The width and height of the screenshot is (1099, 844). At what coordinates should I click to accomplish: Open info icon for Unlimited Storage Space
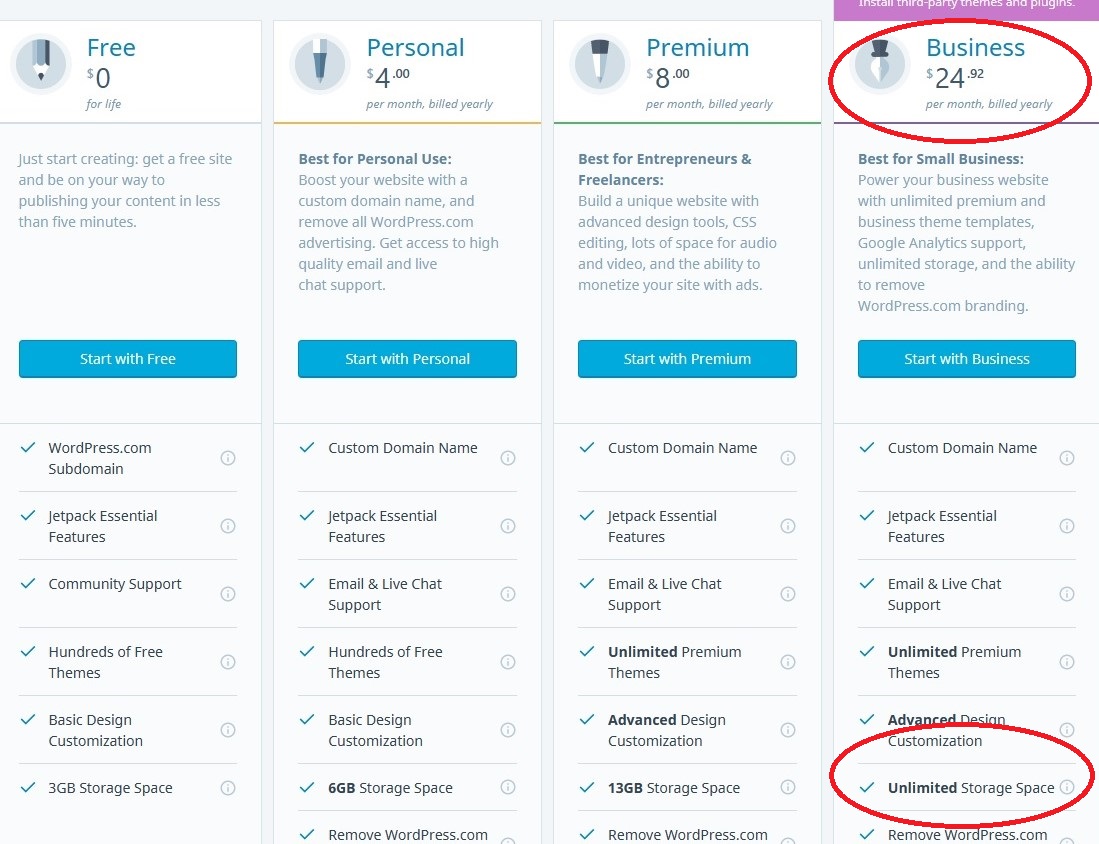(1067, 787)
